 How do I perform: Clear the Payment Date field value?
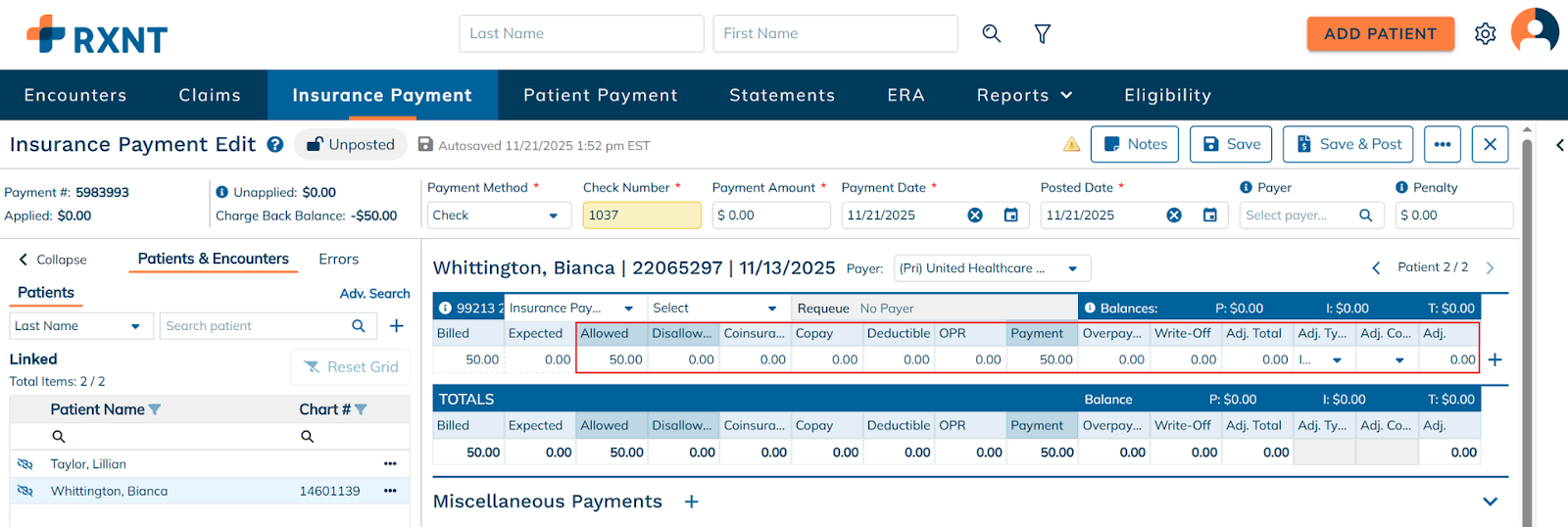[x=975, y=216]
